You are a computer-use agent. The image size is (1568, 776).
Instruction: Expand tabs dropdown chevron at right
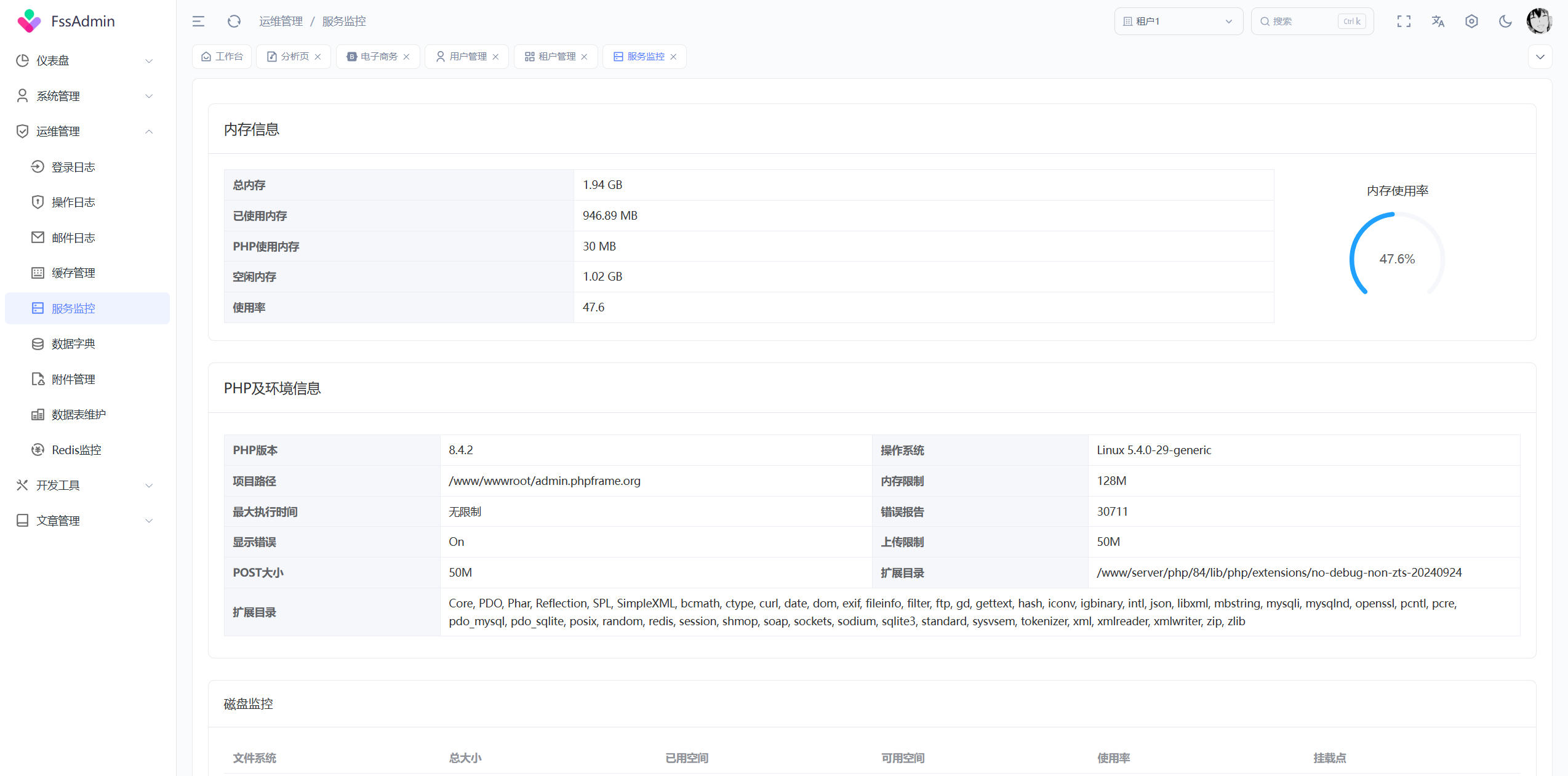[x=1540, y=57]
